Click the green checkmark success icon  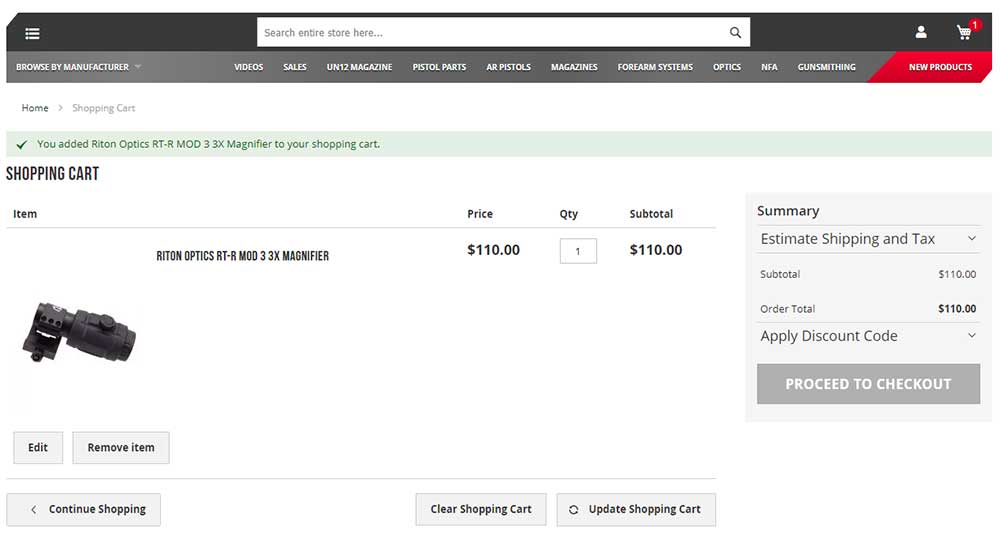pyautogui.click(x=22, y=145)
